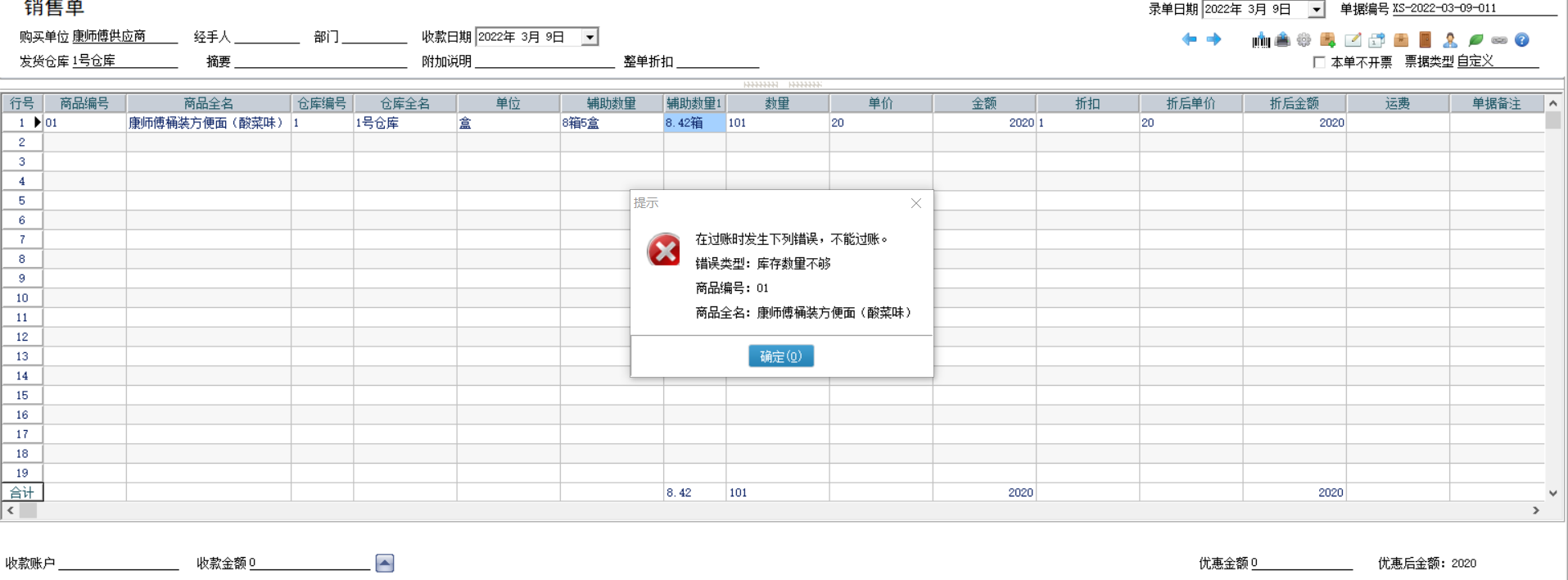Click the notepad with pencil icon

pos(1353,39)
